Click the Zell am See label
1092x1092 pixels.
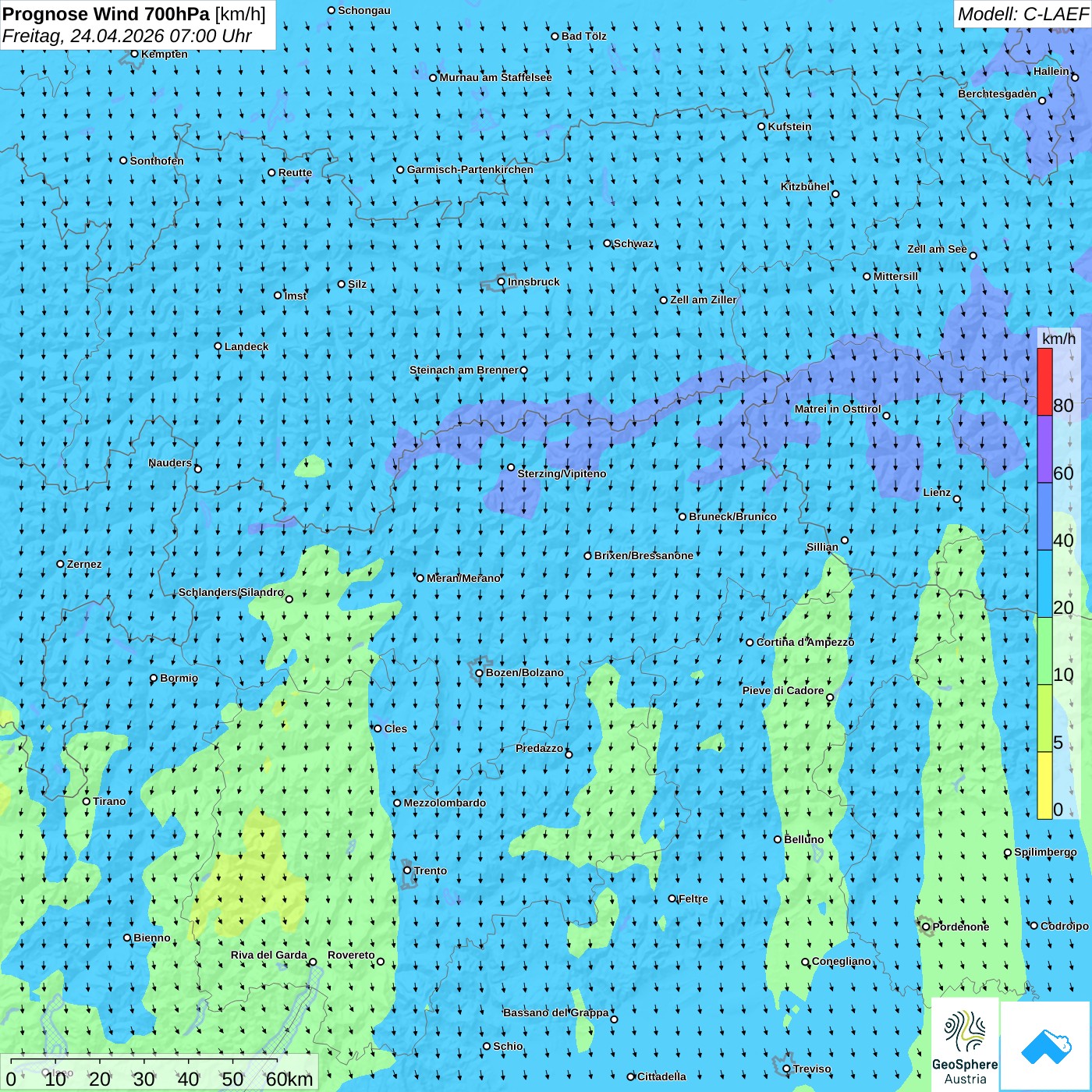point(937,249)
